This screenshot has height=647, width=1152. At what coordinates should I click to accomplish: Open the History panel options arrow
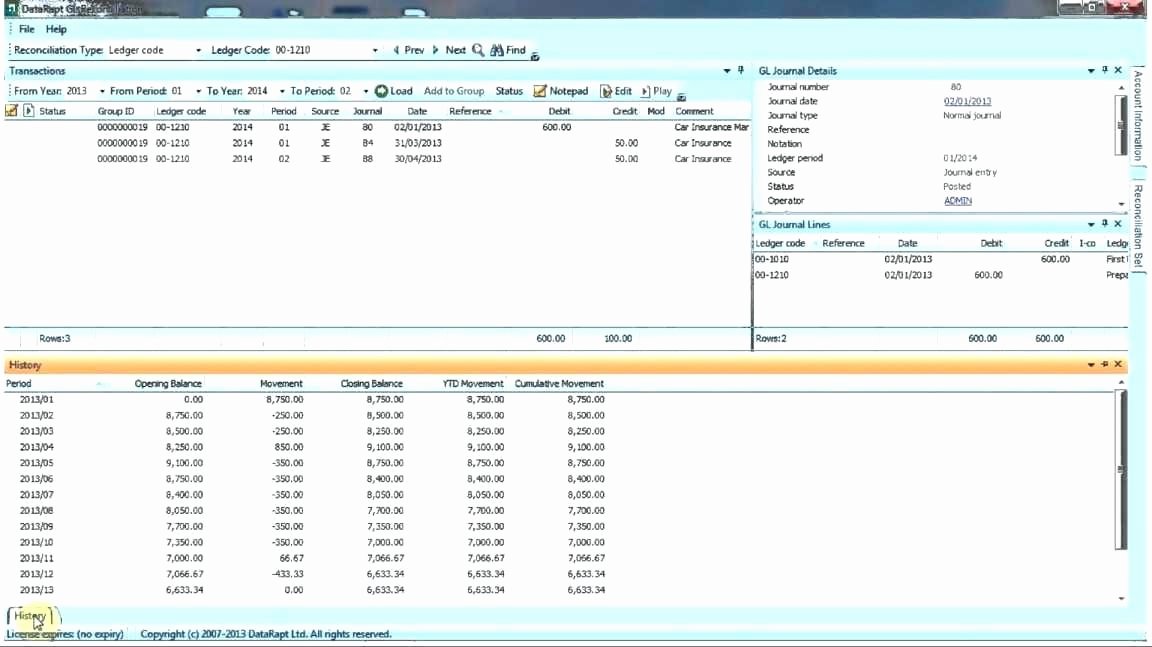(1091, 365)
